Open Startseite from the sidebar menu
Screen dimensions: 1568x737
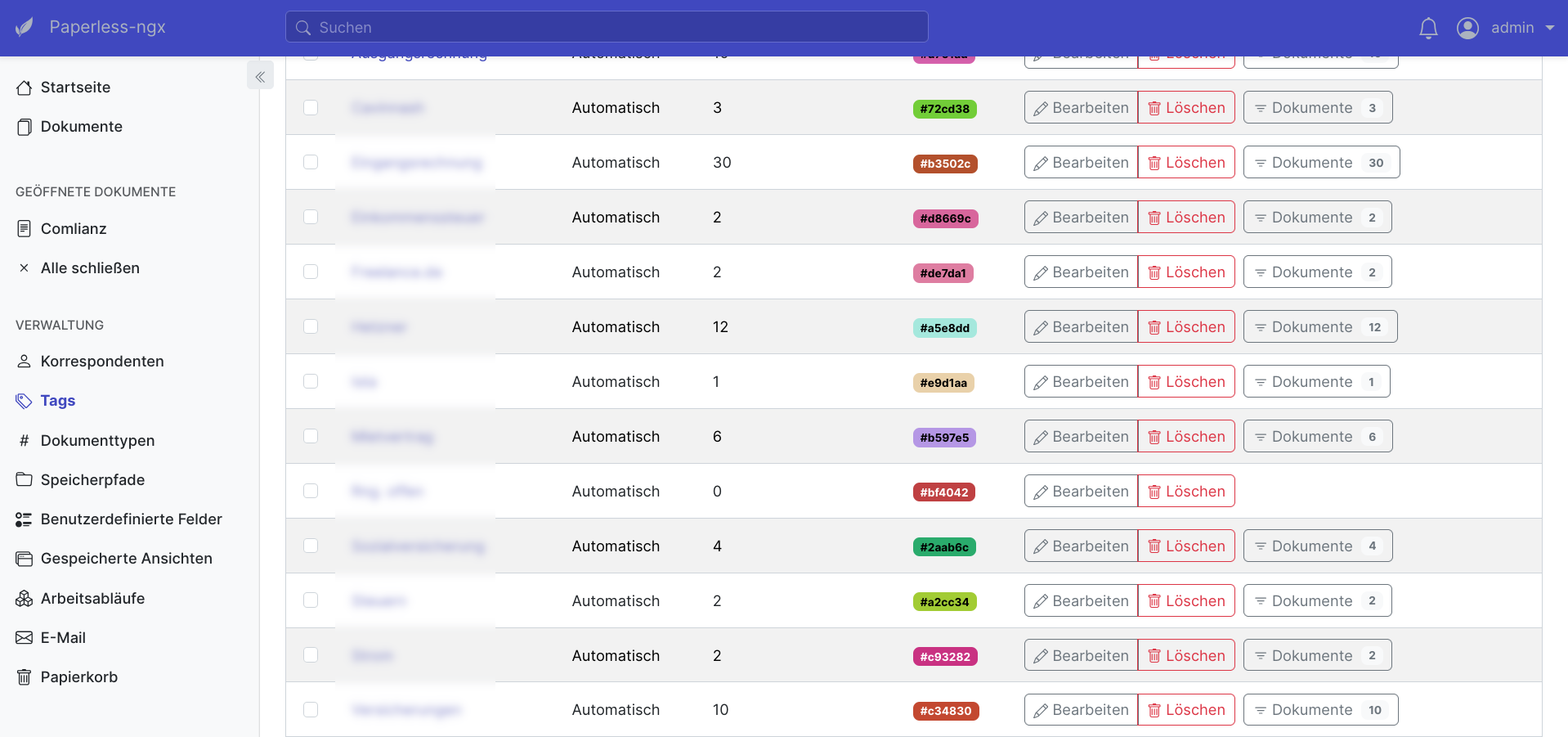75,88
